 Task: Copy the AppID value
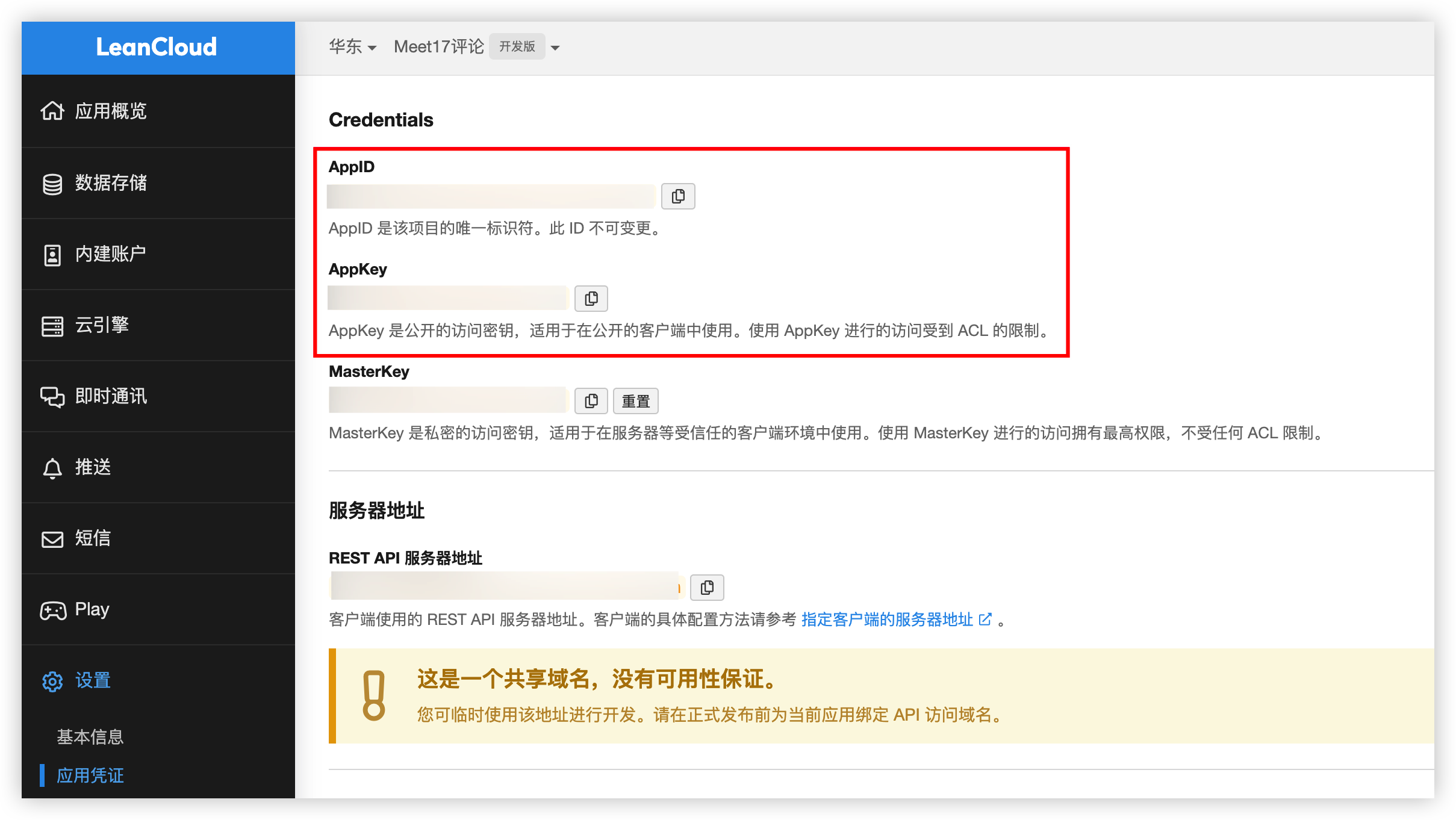(677, 196)
